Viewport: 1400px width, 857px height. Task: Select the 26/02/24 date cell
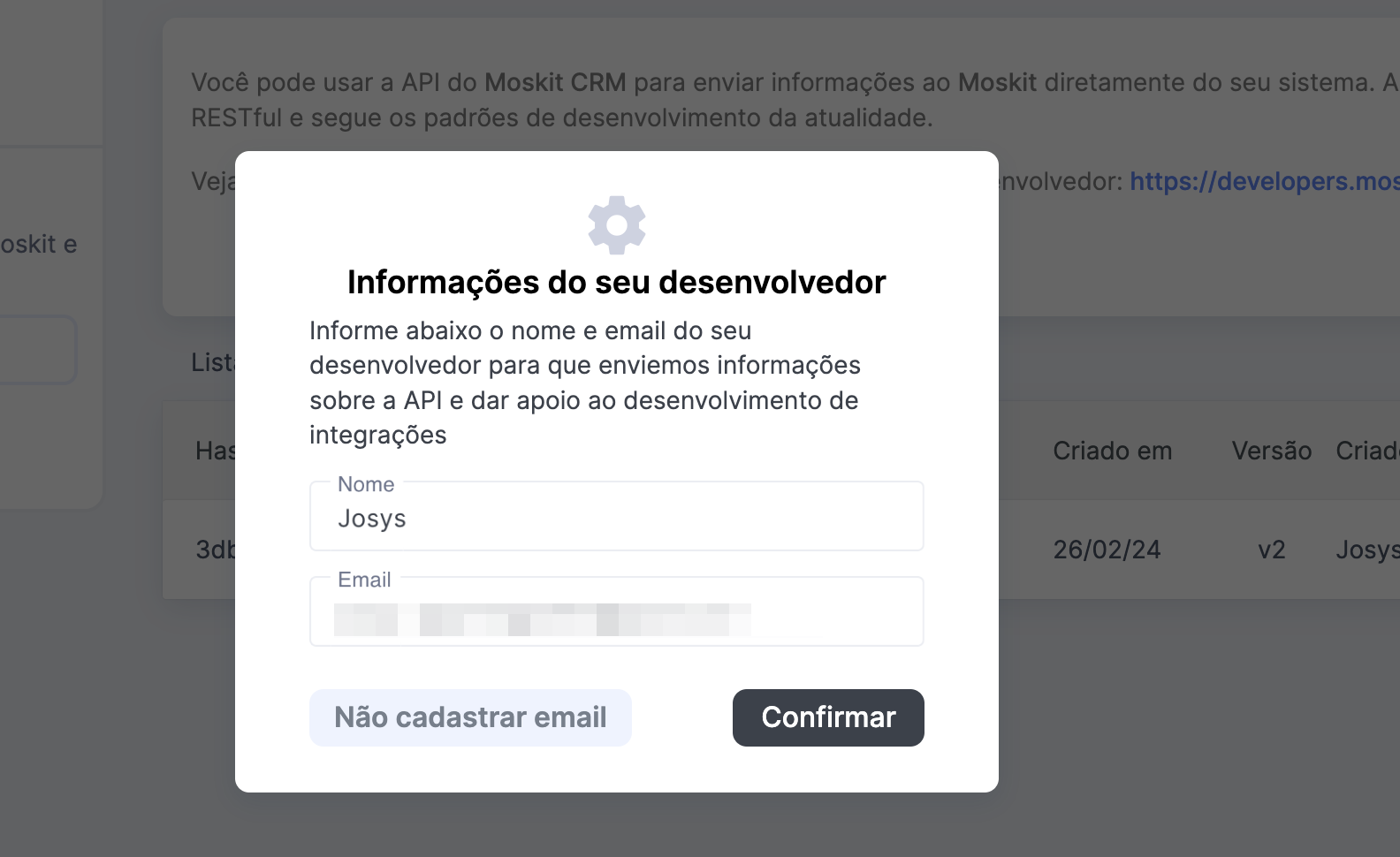1107,550
